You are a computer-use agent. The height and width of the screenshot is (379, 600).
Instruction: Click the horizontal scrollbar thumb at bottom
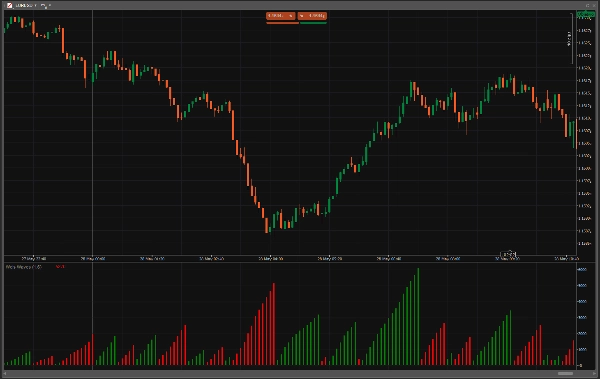tap(565, 373)
